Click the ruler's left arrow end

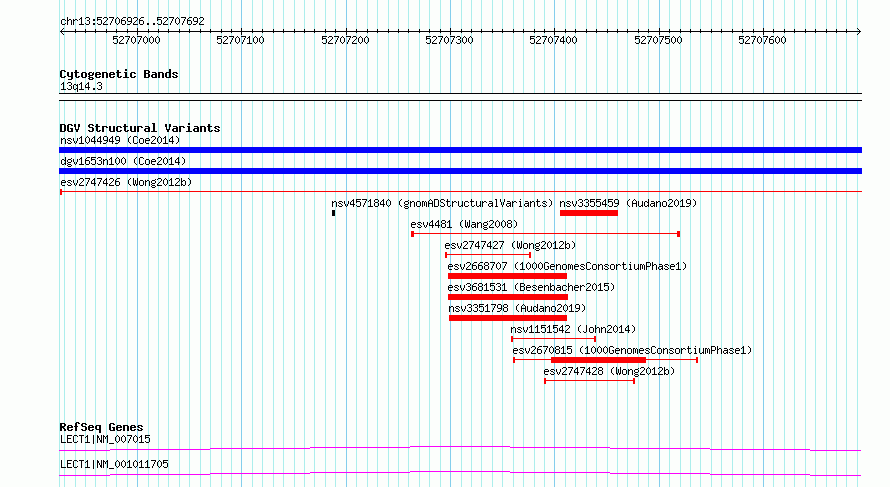click(62, 32)
